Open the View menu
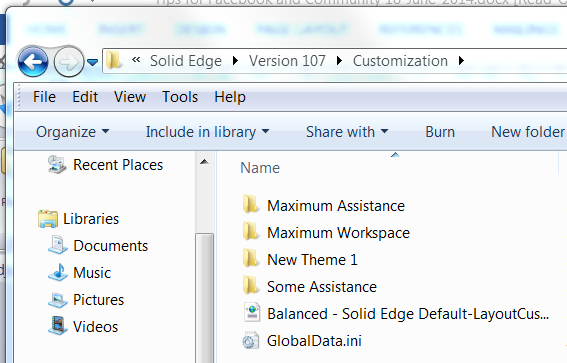 (130, 97)
